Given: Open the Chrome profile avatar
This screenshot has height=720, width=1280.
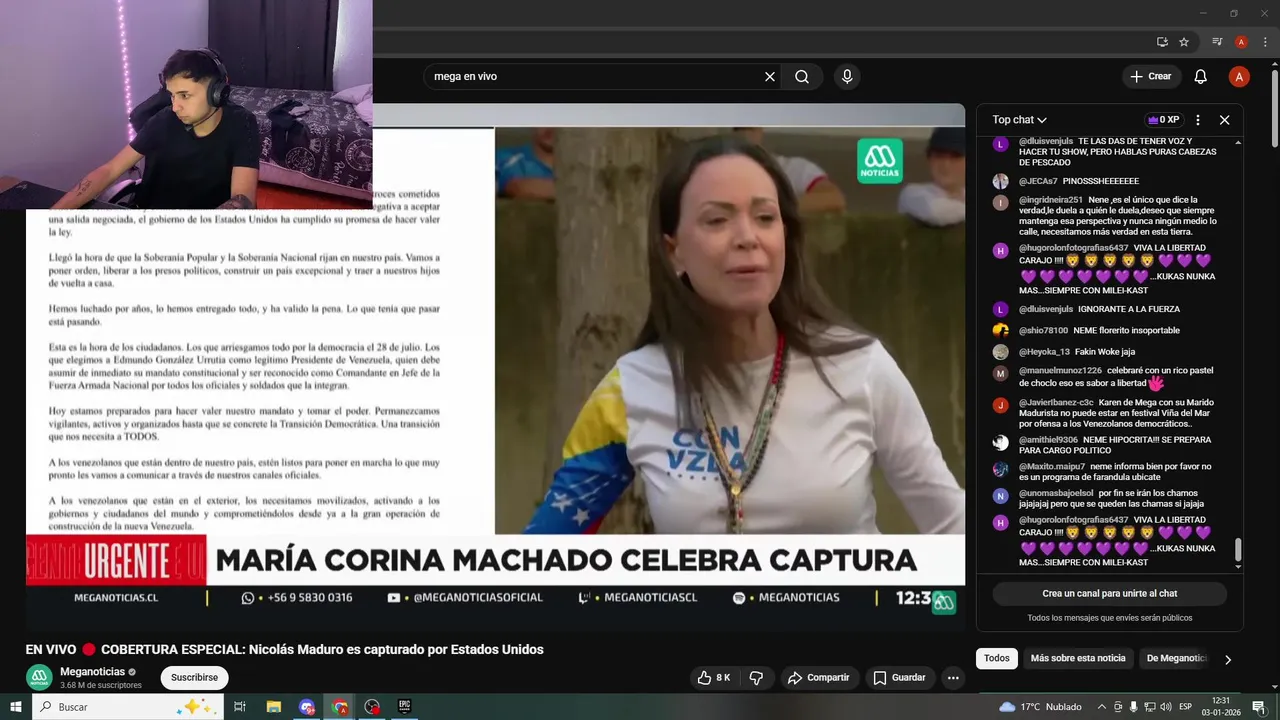Looking at the screenshot, I should 1241,42.
